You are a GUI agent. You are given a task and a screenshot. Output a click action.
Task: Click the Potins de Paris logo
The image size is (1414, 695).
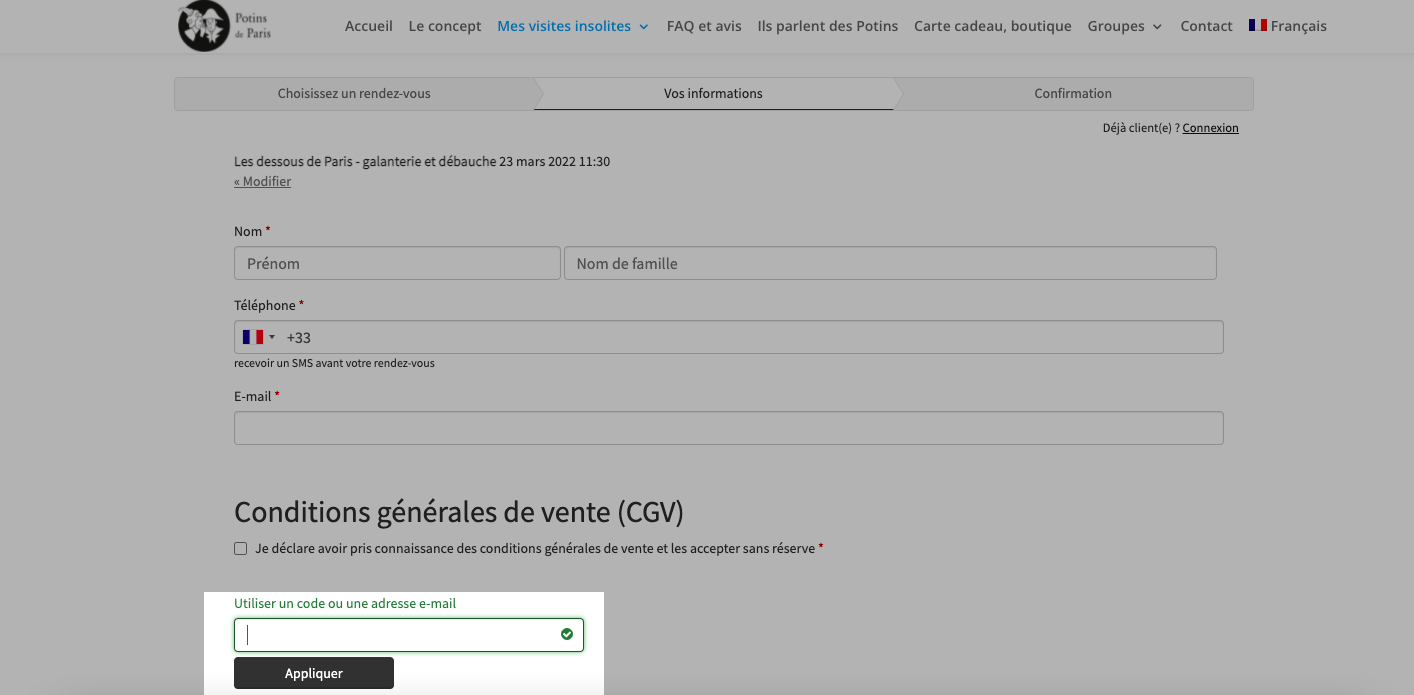(x=225, y=26)
